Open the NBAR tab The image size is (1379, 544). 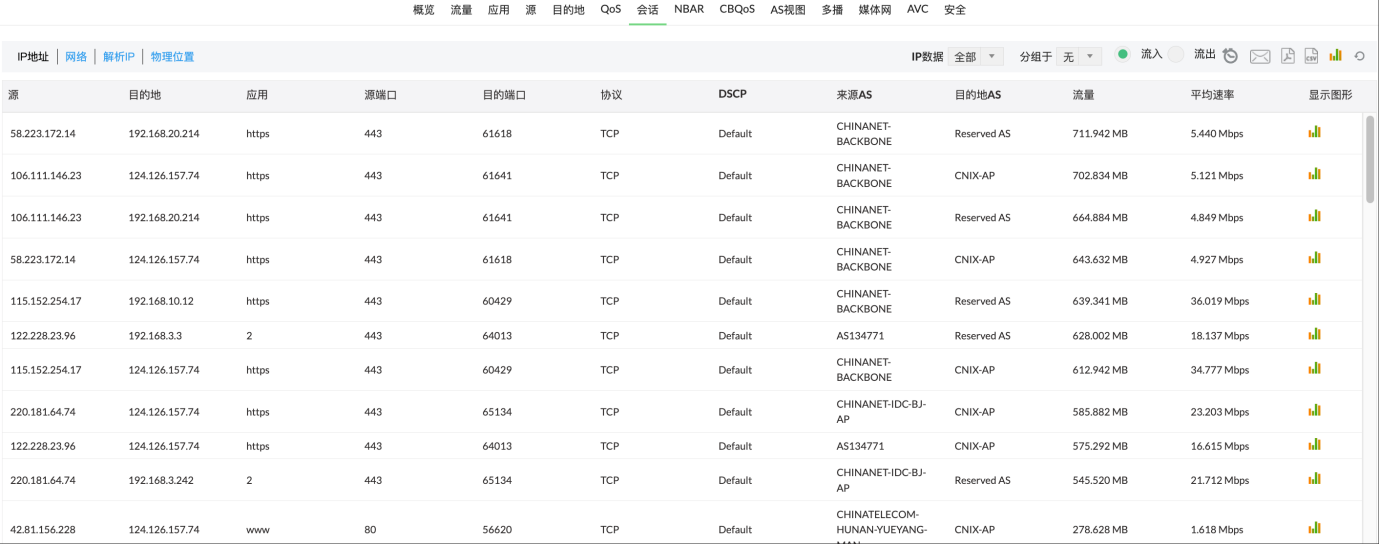tap(689, 10)
